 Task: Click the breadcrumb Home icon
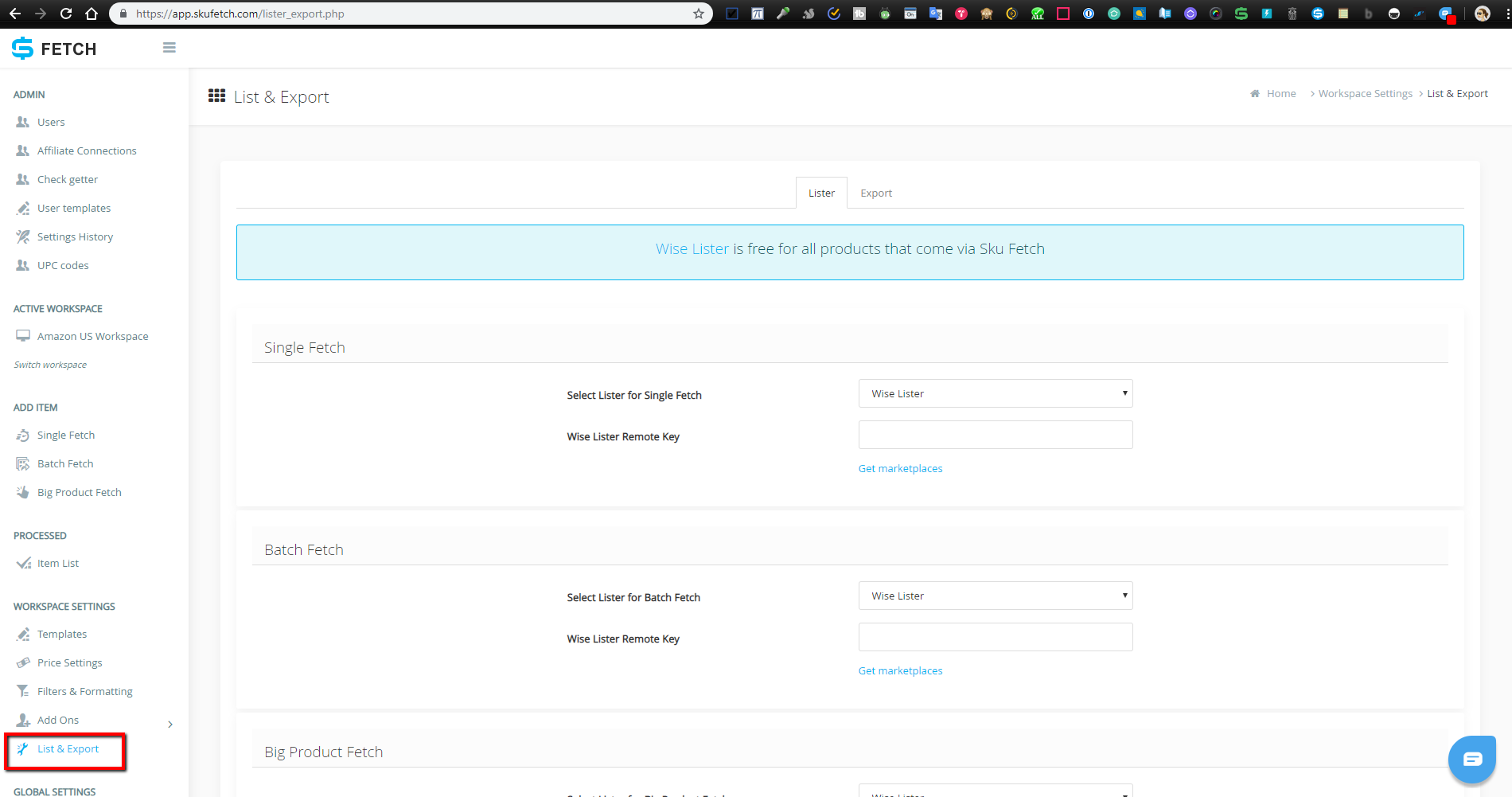pos(1255,94)
